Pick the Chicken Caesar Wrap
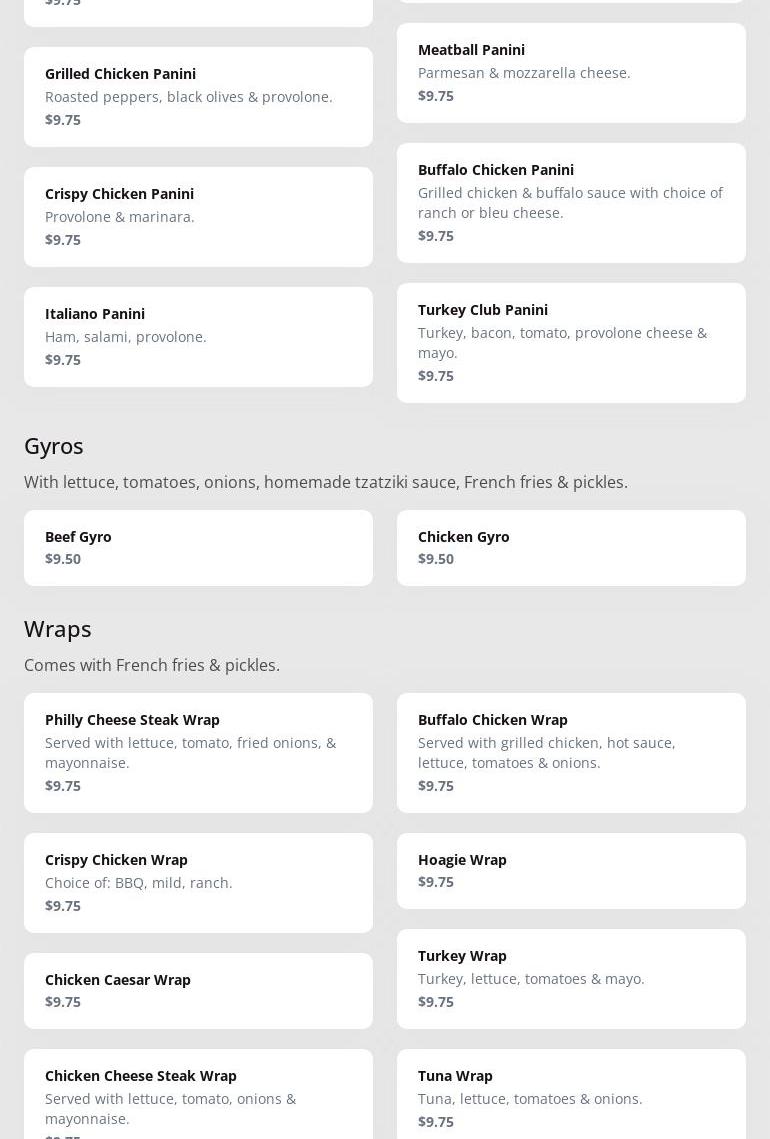 click(198, 990)
